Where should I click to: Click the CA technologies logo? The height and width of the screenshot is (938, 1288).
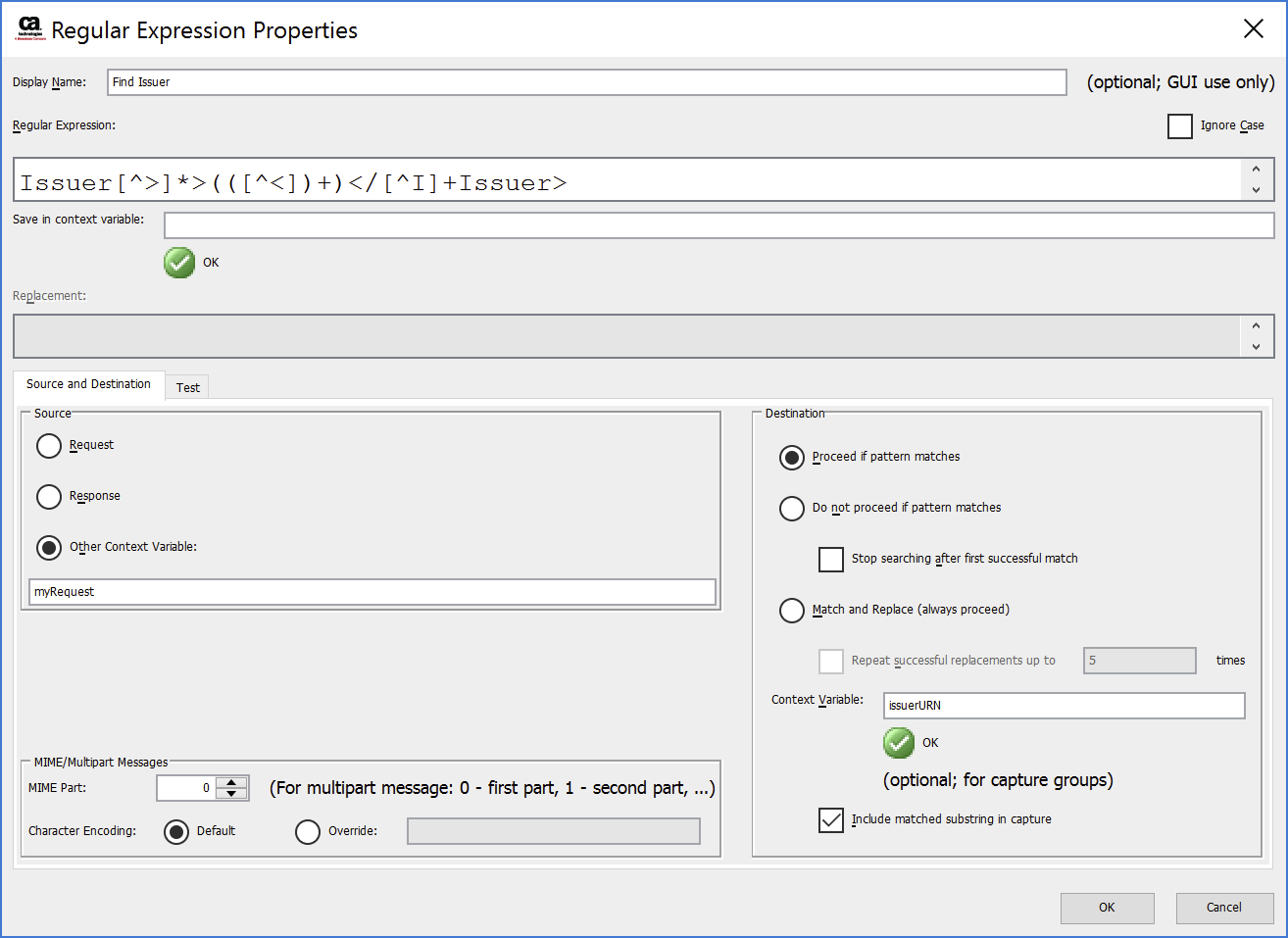point(28,28)
